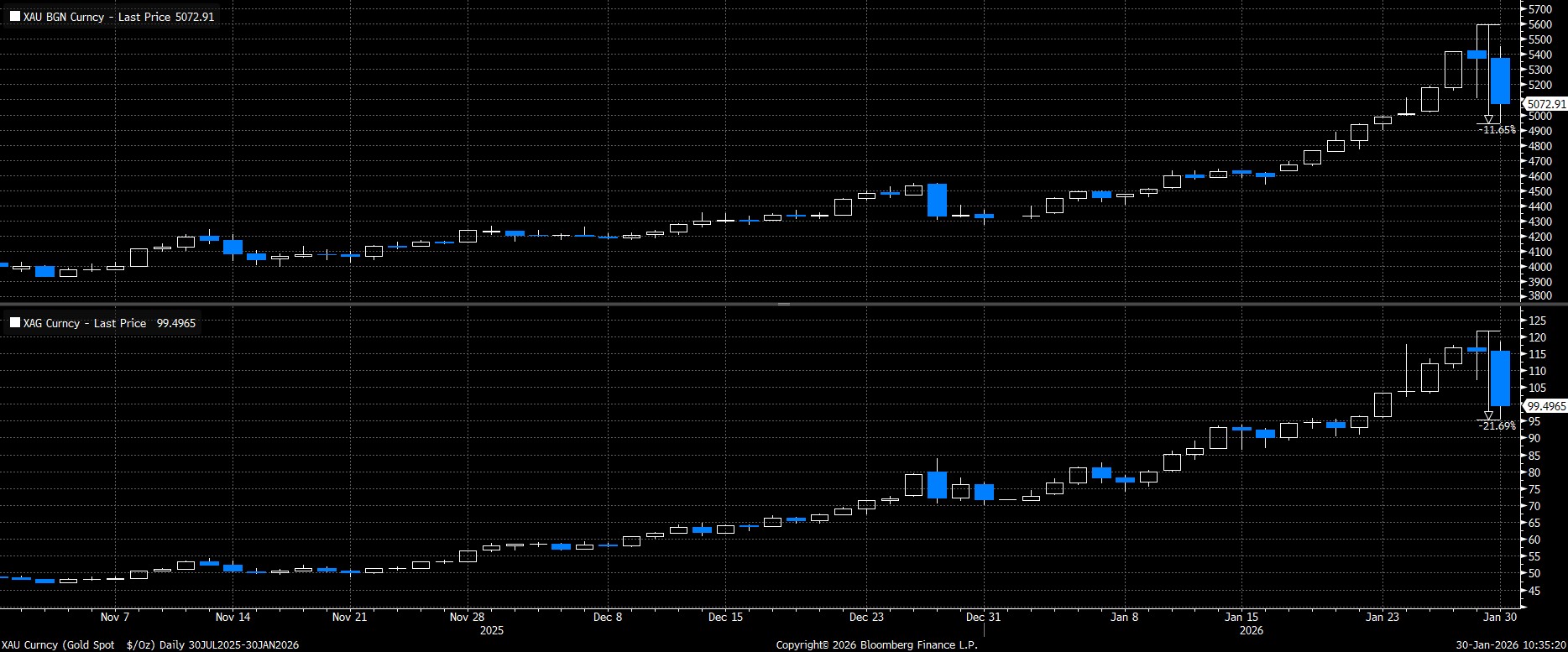1568x652 pixels.
Task: Click the 5072.91 gold price tag
Action: pyautogui.click(x=1545, y=105)
